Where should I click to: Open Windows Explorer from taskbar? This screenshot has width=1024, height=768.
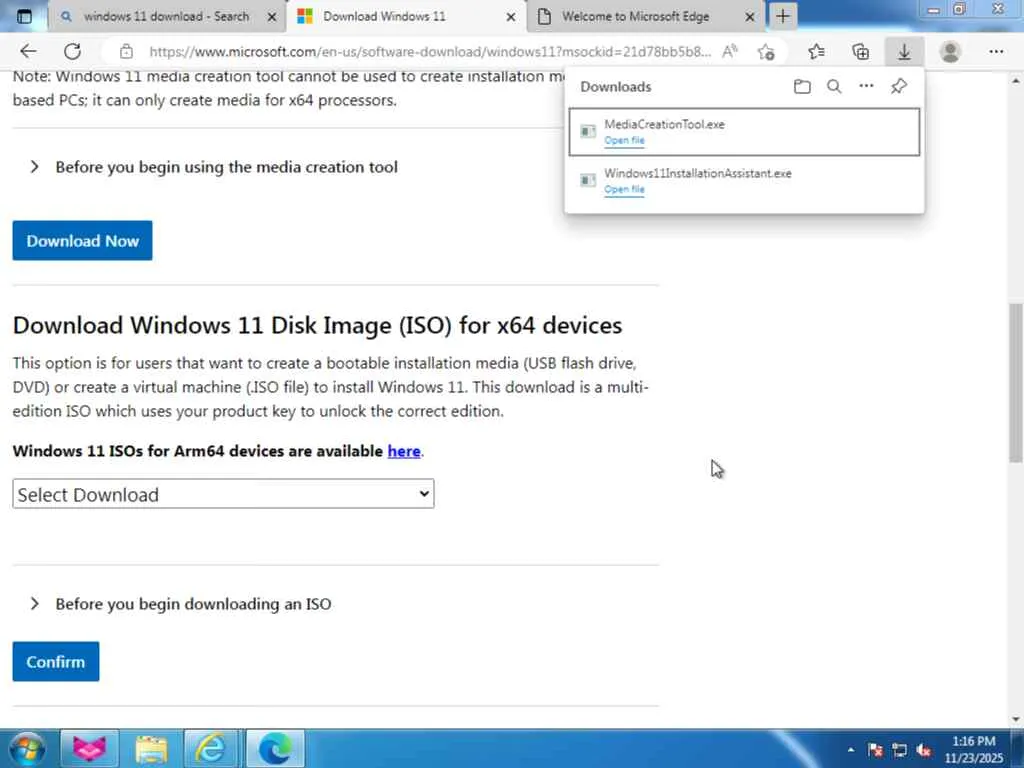tap(152, 748)
